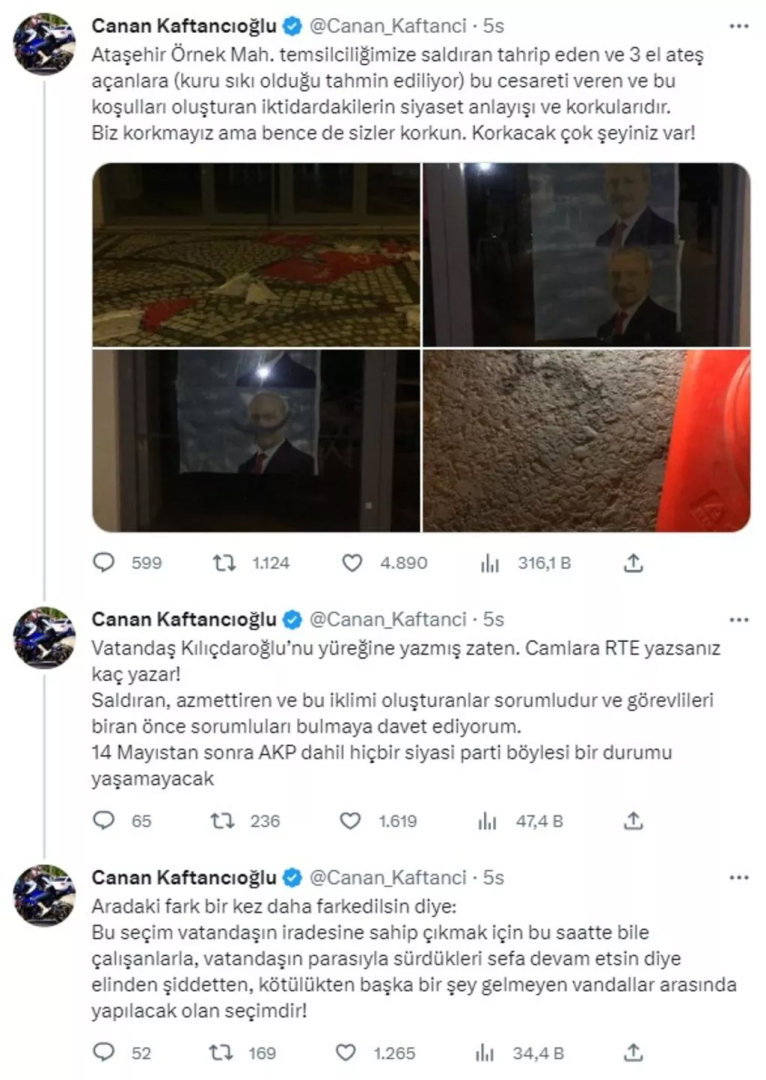Open top-left photo of damaged floor mosaic
This screenshot has height=1080, width=766.
pos(256,255)
